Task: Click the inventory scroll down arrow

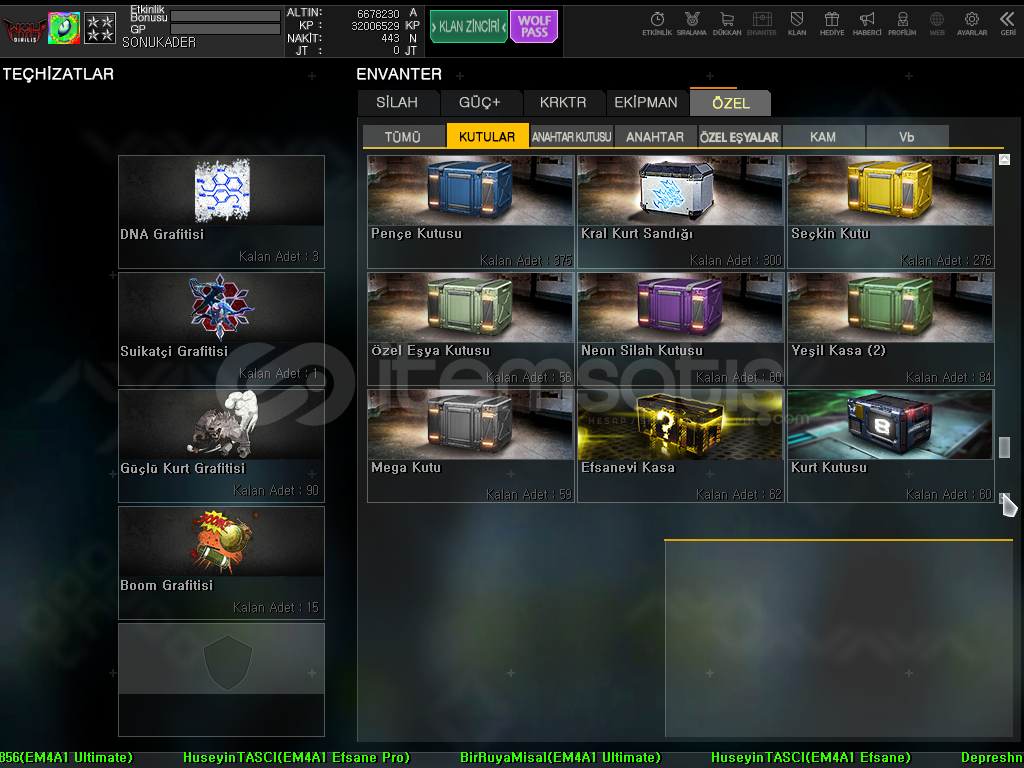Action: (1004, 498)
